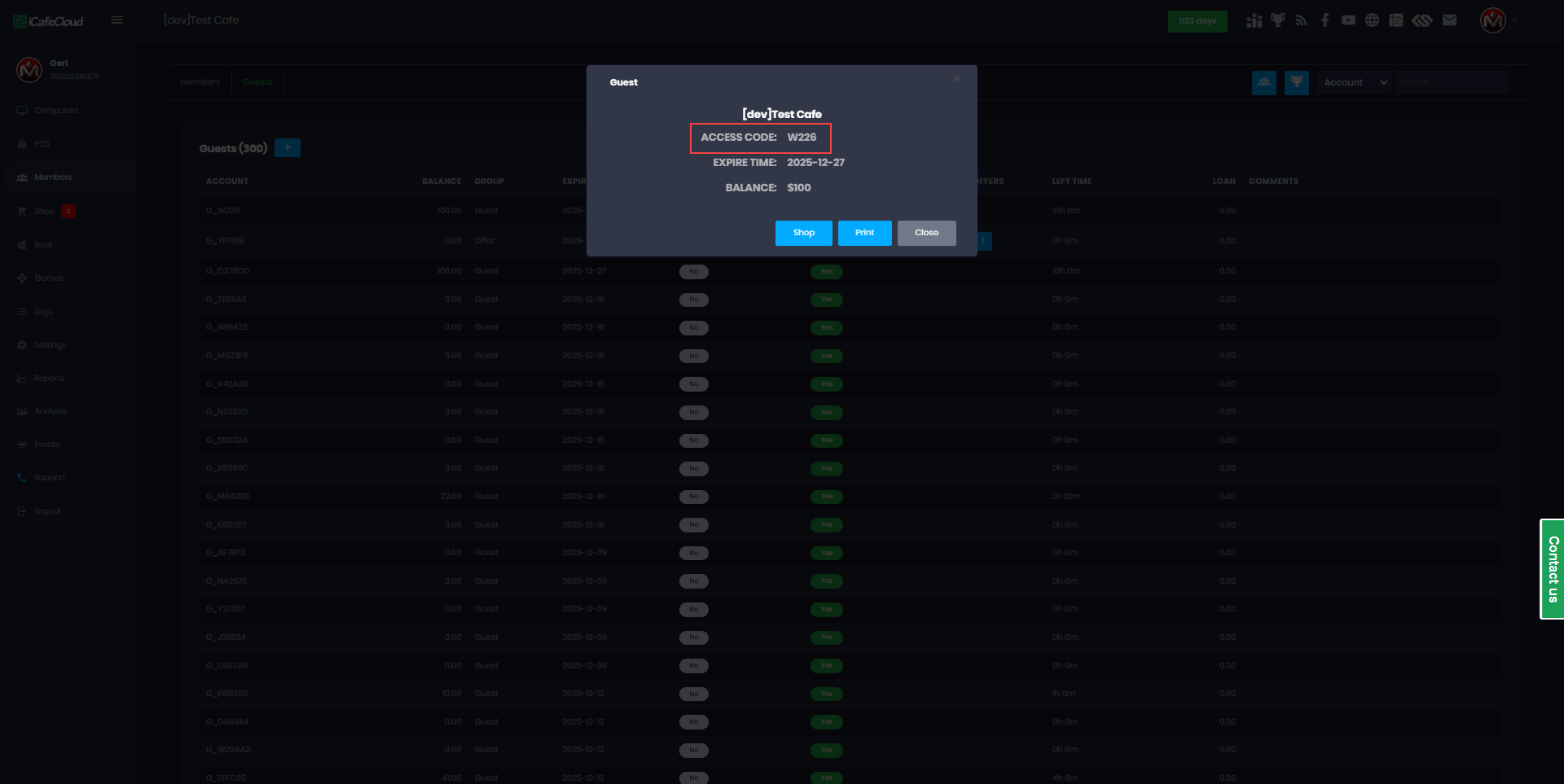Screen dimensions: 1564x784
Task: Click the [dev]Test Cafe title in header
Action: [201, 20]
